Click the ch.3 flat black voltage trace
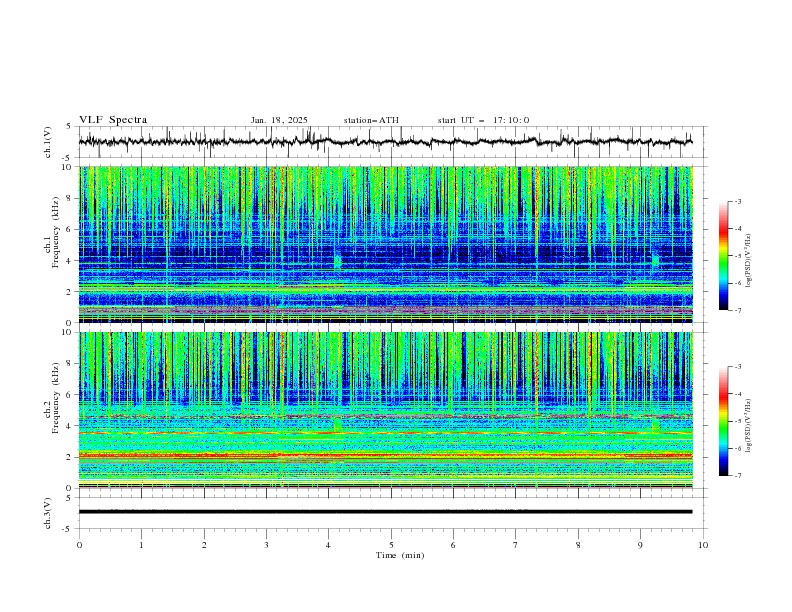This screenshot has width=792, height=612. tap(385, 512)
